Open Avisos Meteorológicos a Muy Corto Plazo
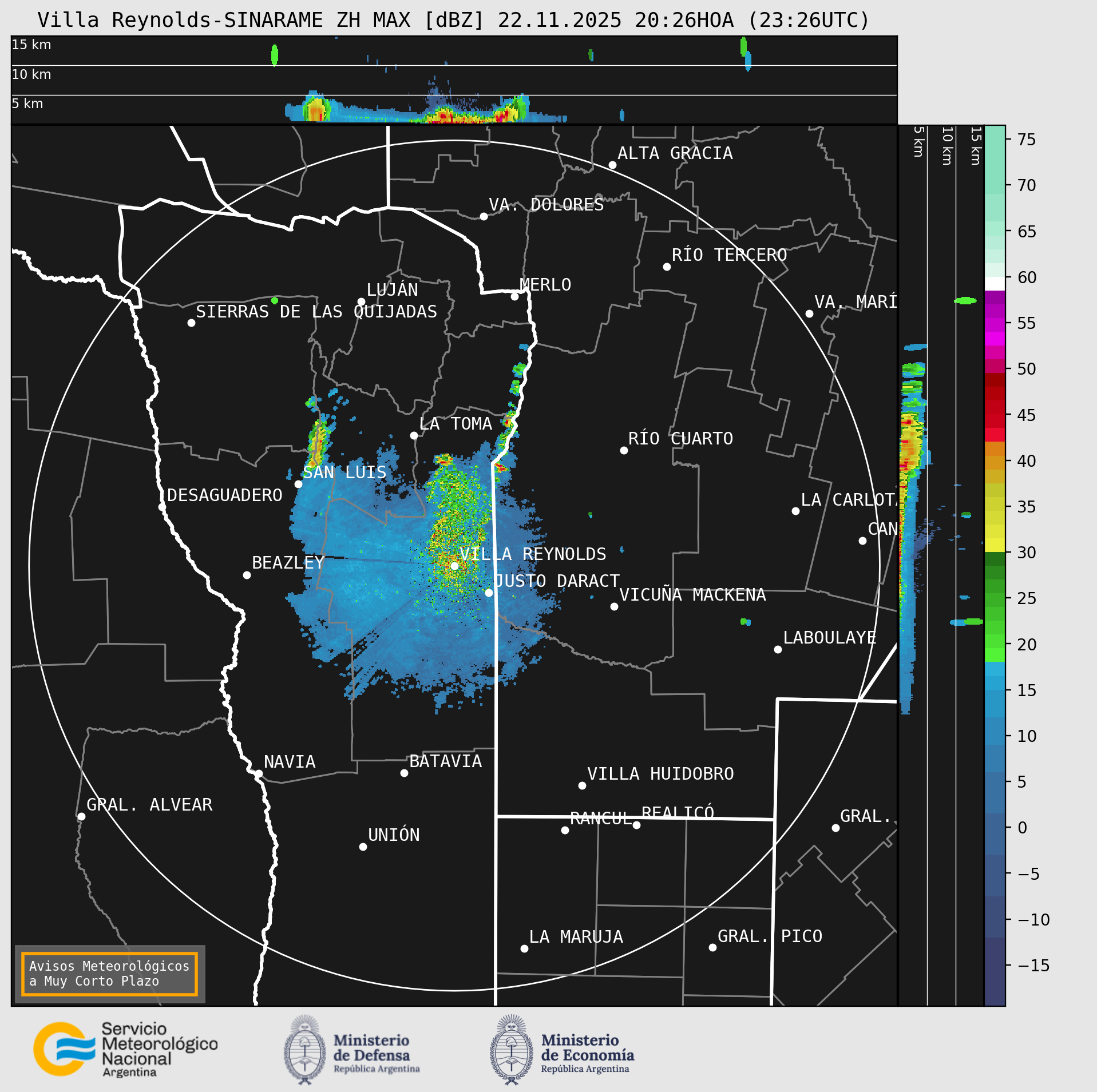Viewport: 1097px width, 1092px height. 109,974
